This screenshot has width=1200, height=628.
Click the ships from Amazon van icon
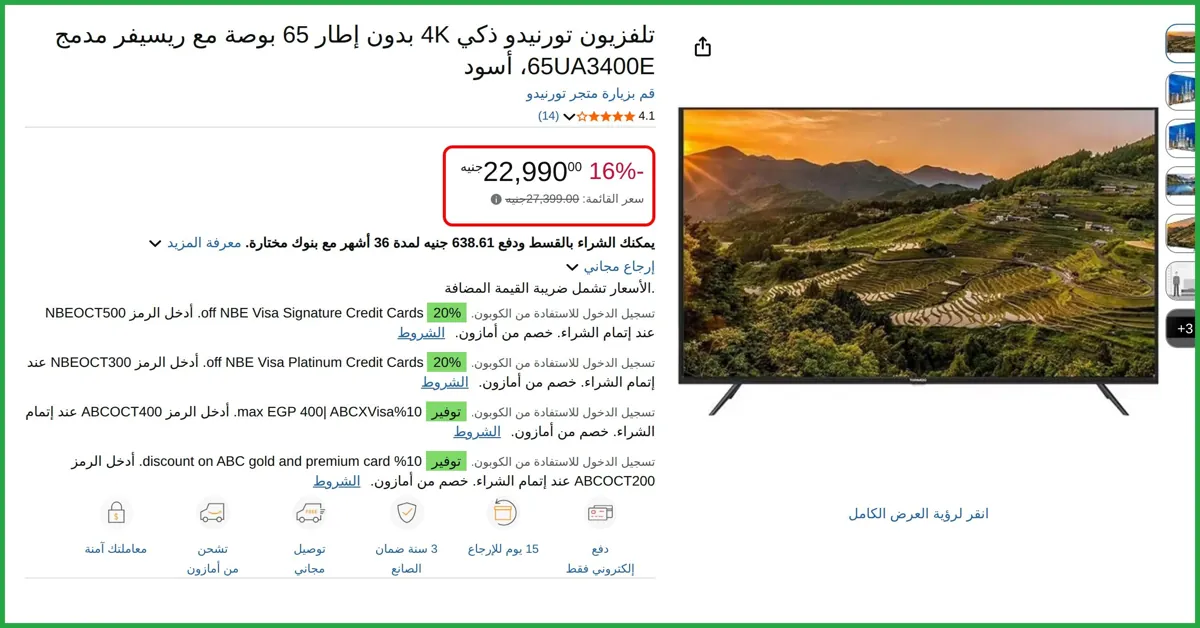coord(212,513)
